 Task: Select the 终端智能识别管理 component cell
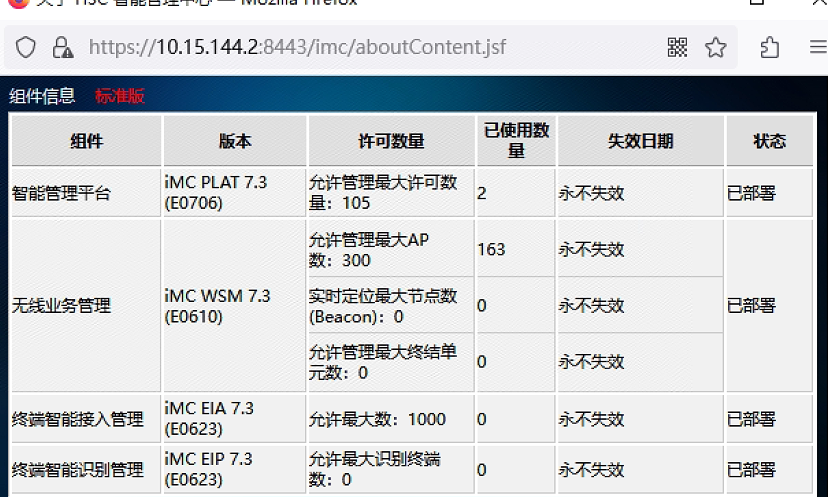pos(86,469)
